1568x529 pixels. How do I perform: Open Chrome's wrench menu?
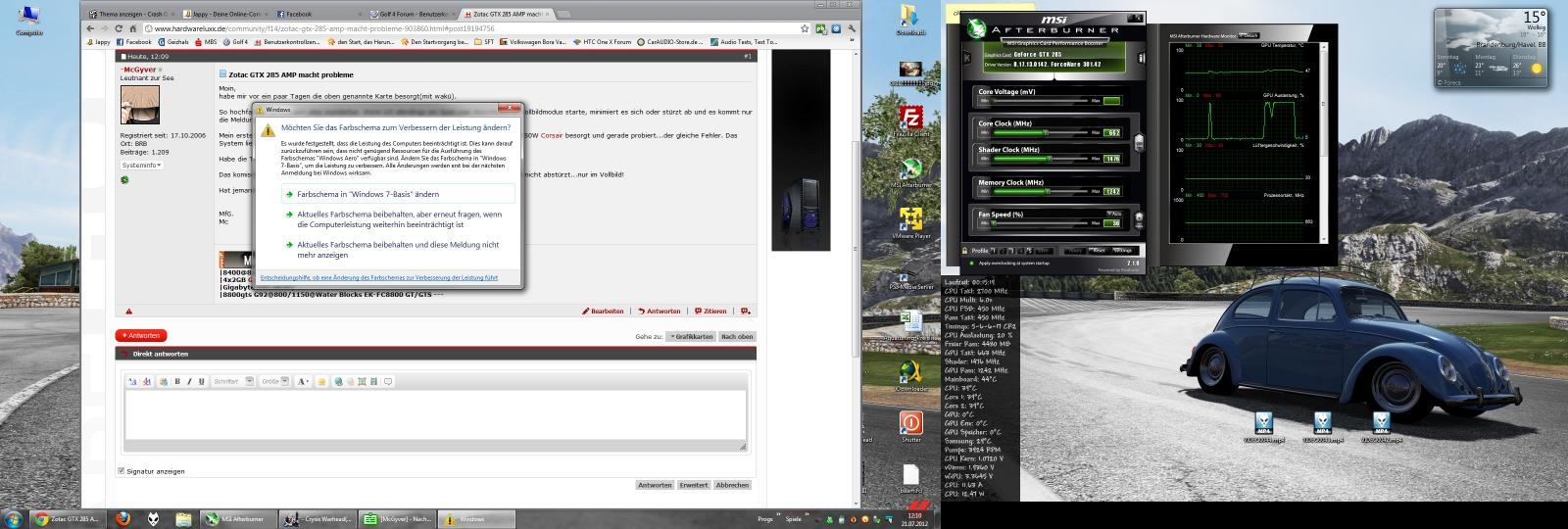850,28
